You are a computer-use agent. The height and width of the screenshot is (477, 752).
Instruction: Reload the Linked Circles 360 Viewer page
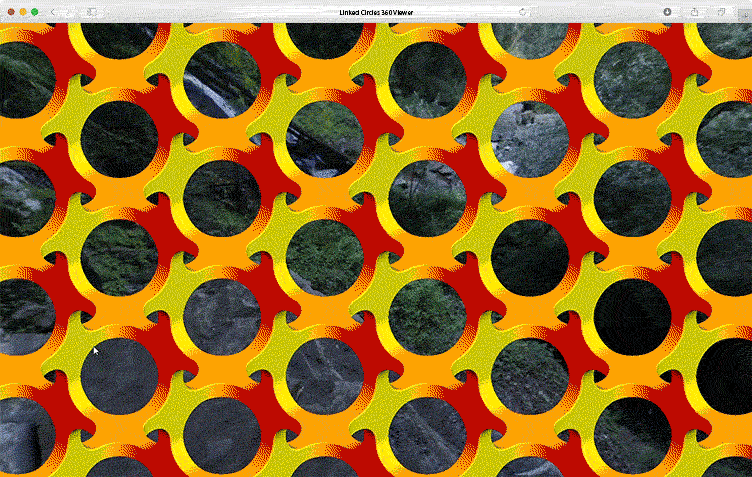tap(523, 11)
